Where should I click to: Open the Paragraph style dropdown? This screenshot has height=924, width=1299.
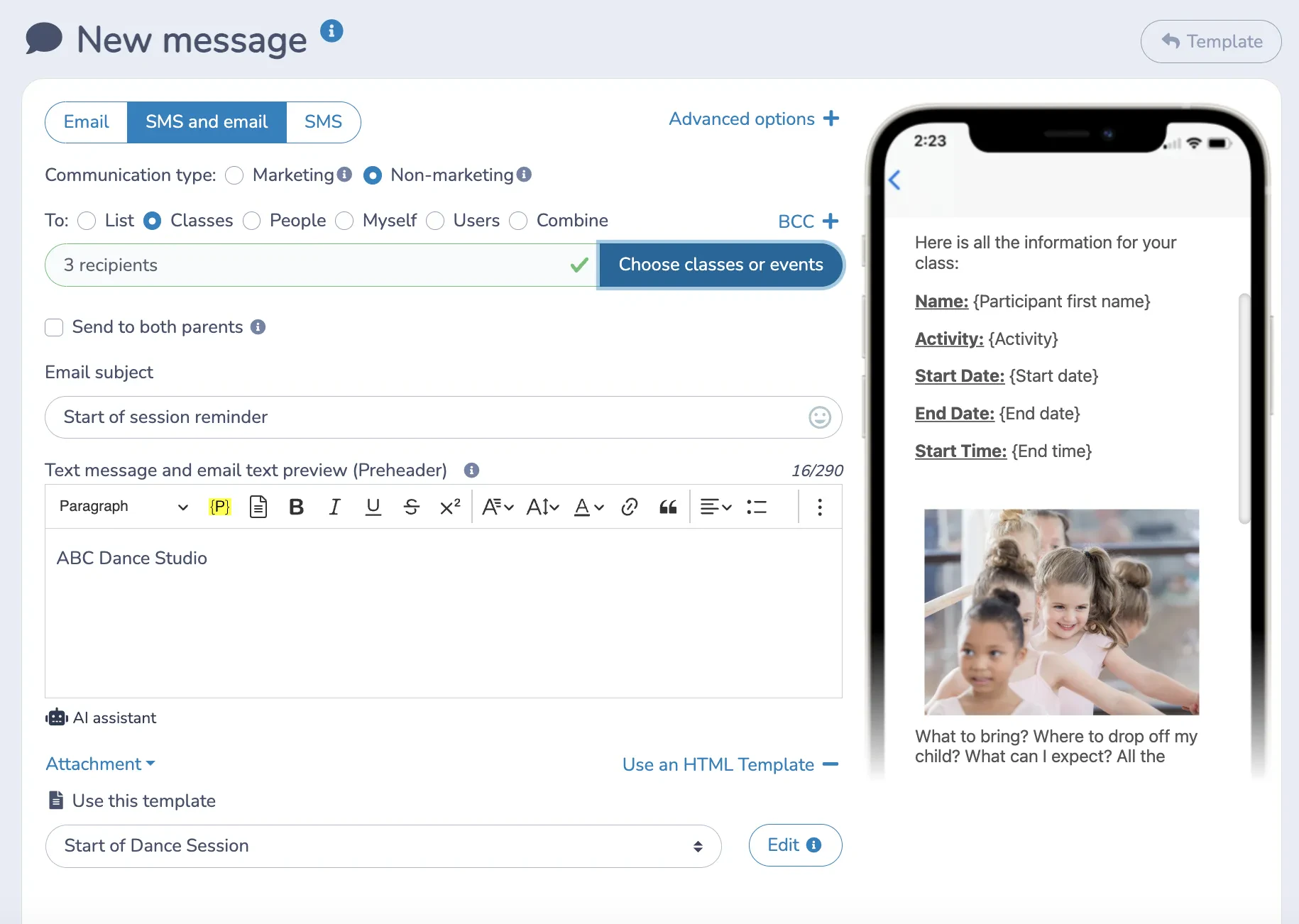[124, 507]
